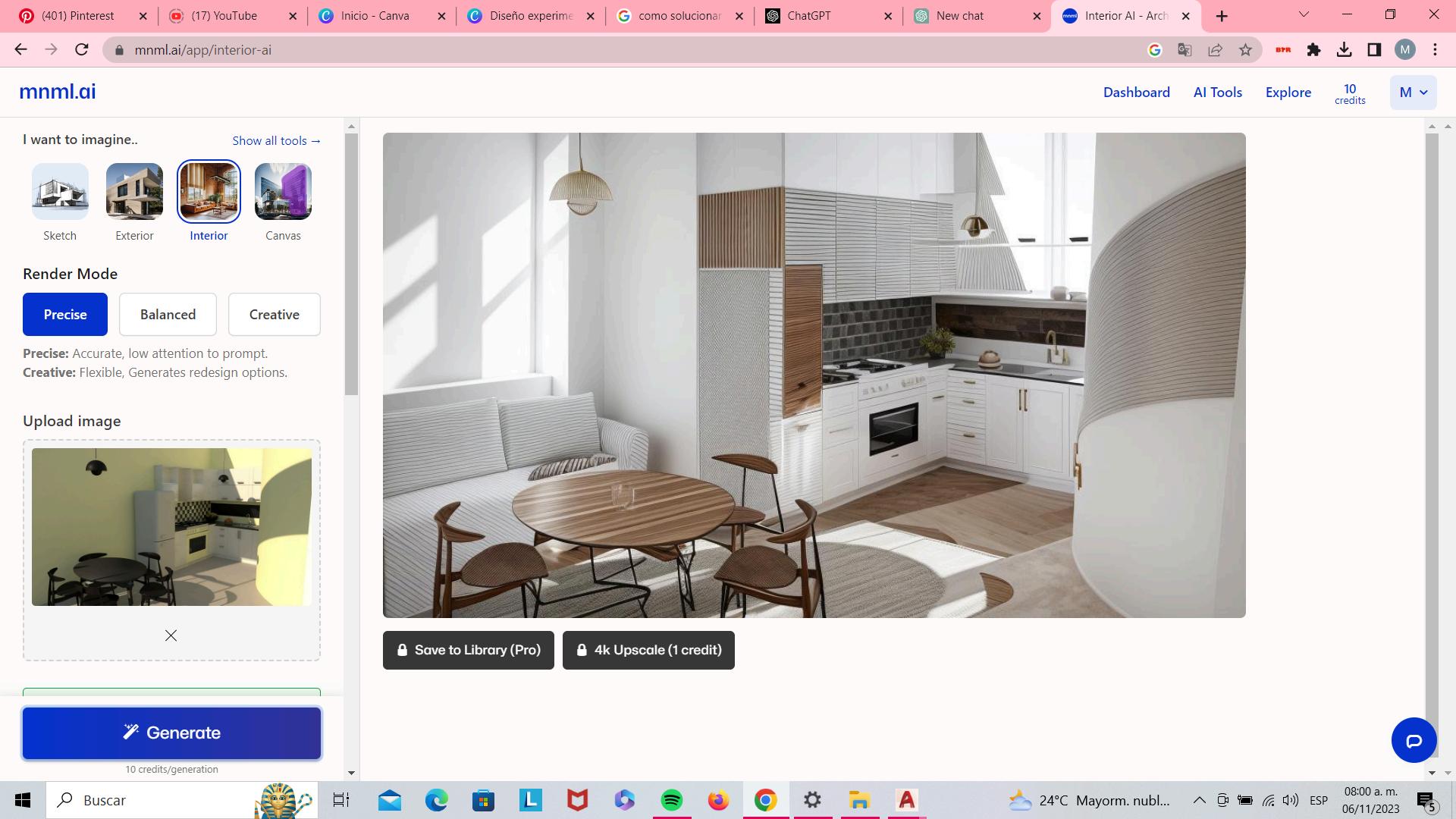Show hidden system tray icons
1456x819 pixels.
[1199, 800]
